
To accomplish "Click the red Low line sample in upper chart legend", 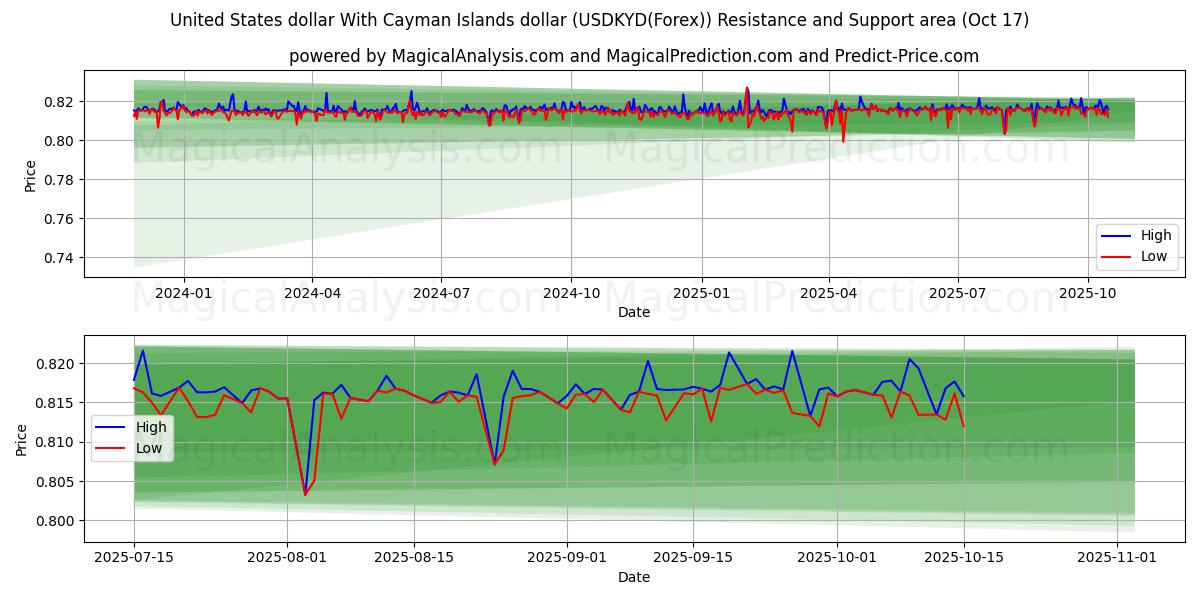I will 1117,256.
